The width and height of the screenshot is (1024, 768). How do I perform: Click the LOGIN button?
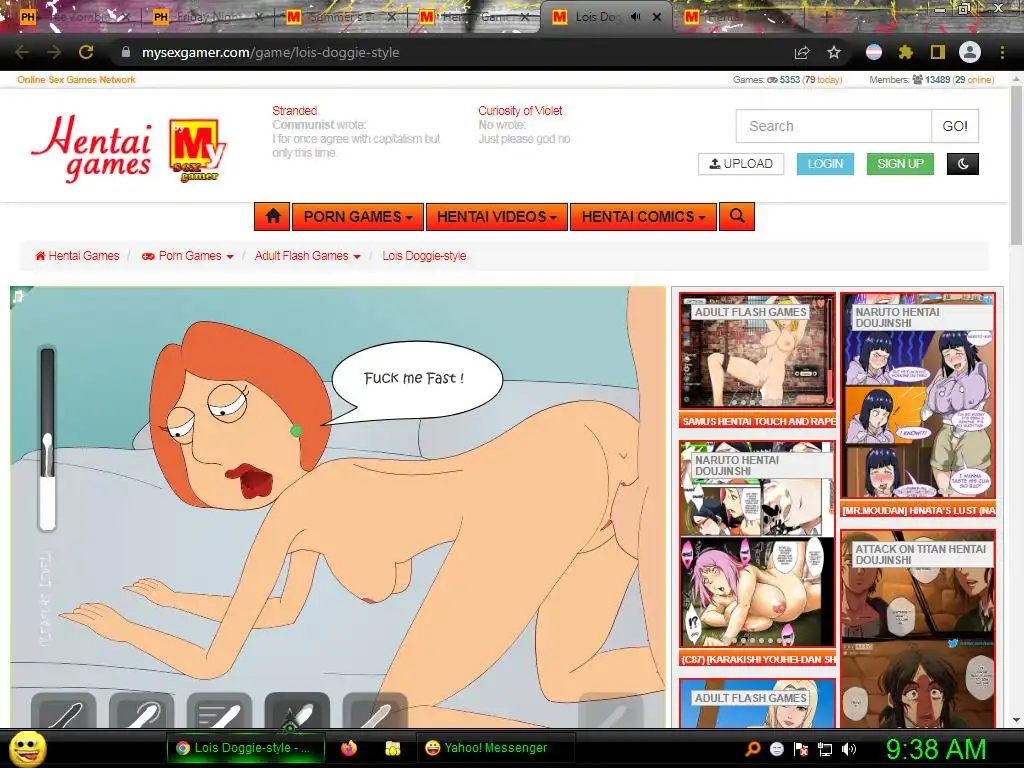point(825,164)
